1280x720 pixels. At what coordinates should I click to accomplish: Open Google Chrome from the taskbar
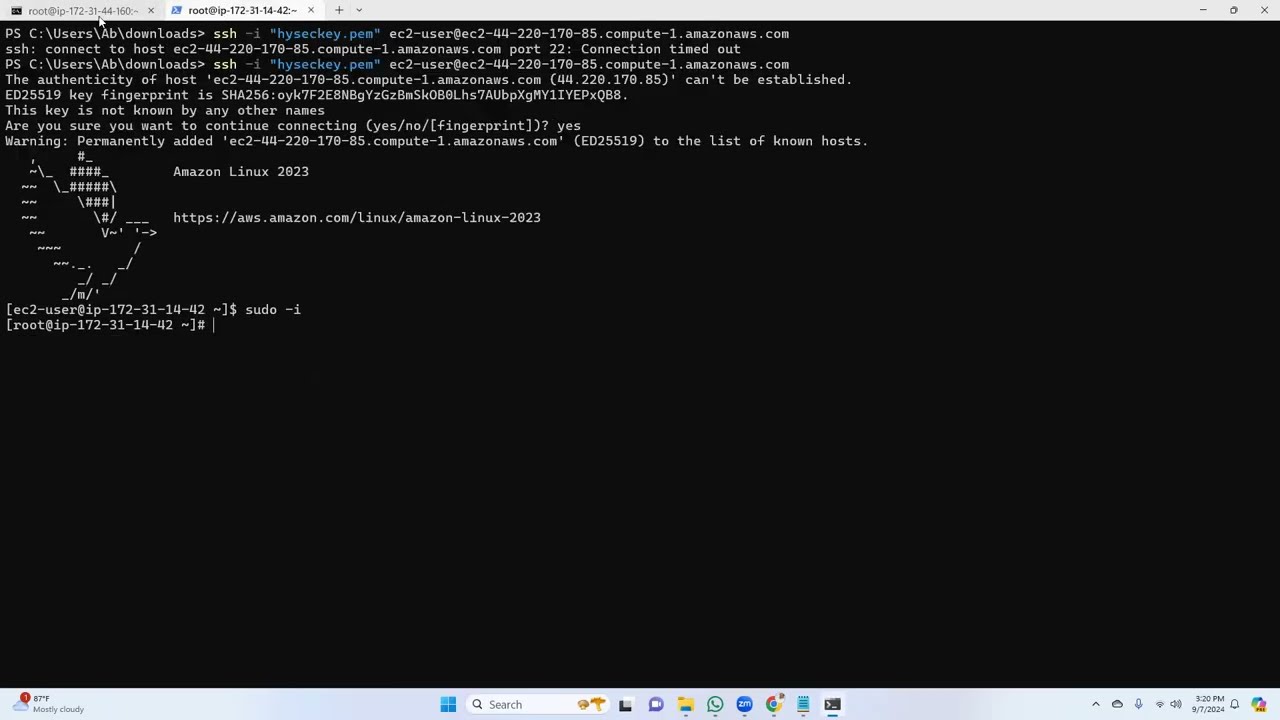[773, 705]
